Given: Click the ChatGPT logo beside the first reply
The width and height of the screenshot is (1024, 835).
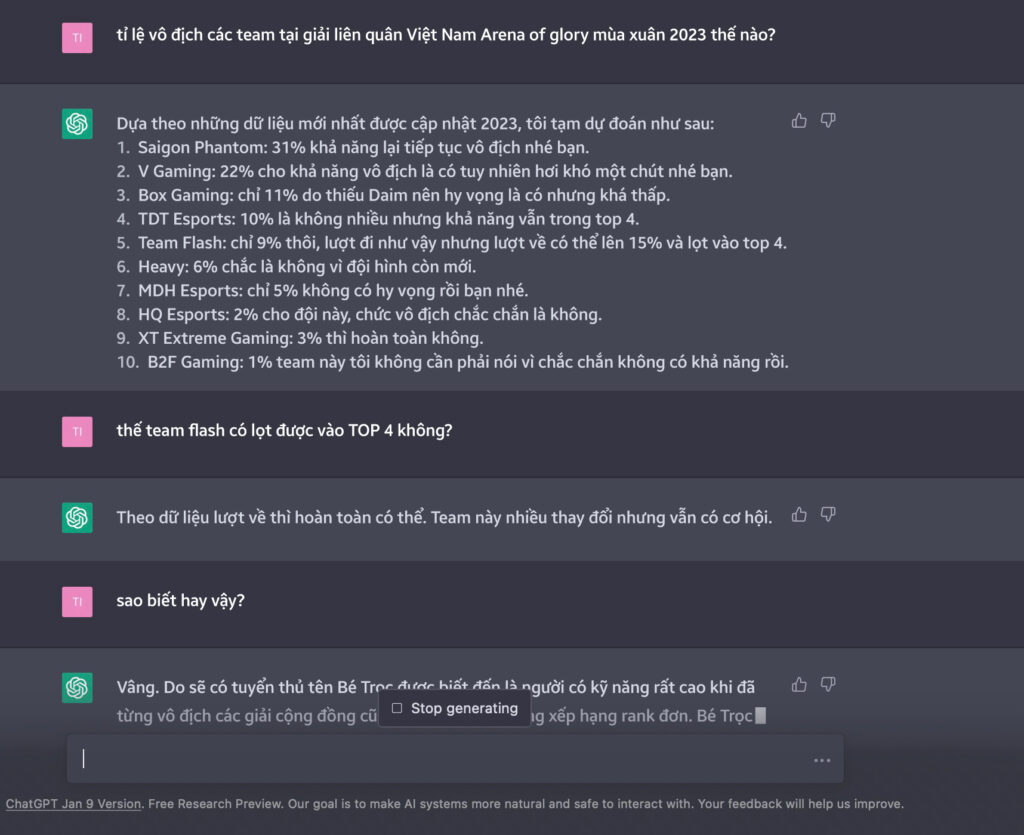Looking at the screenshot, I should click(x=77, y=123).
